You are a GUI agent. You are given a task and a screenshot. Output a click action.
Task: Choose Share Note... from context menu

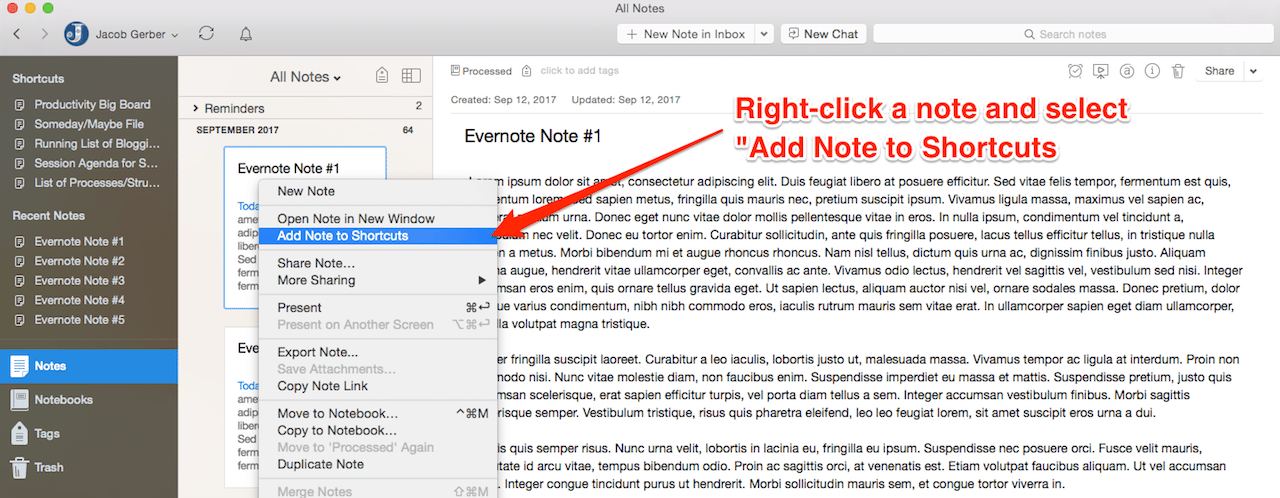pos(378,264)
